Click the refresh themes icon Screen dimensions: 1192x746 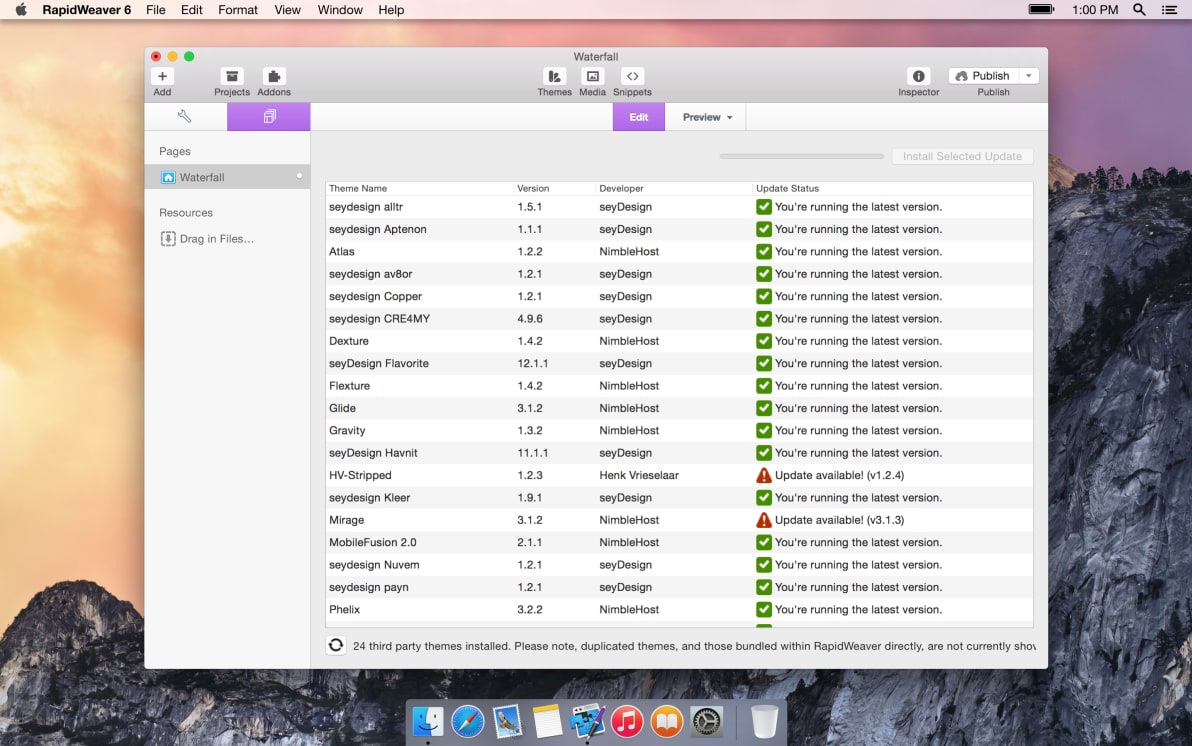click(x=335, y=645)
